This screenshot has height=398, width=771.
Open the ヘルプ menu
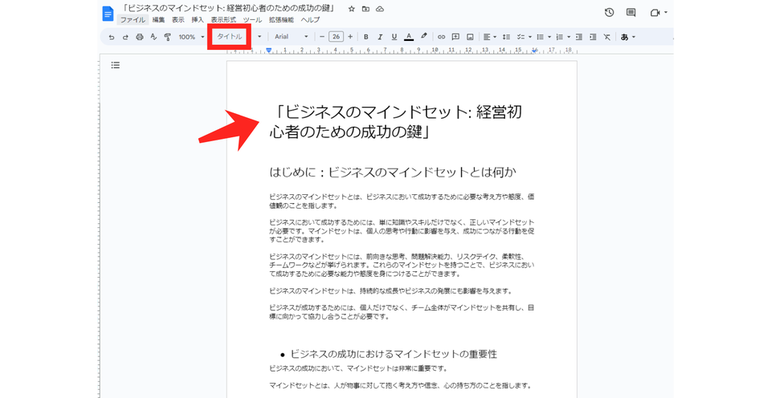310,20
